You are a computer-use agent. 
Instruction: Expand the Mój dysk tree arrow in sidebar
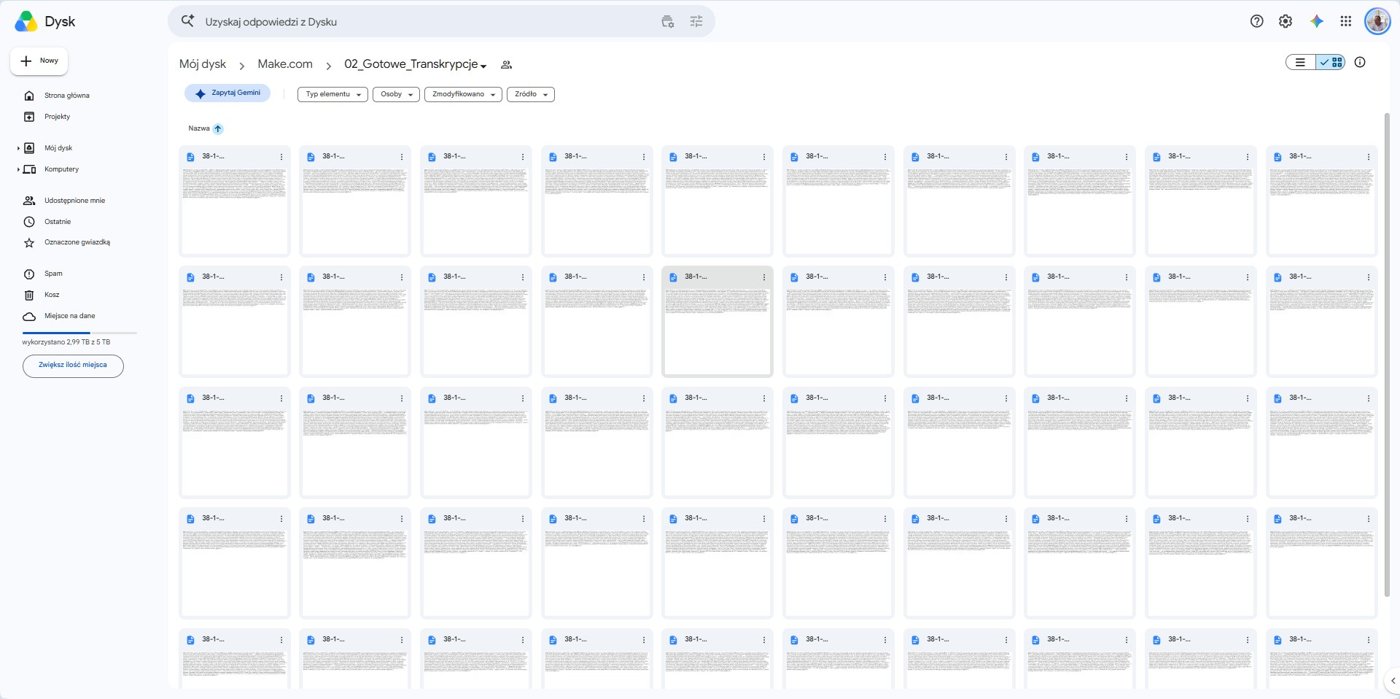tap(18, 148)
